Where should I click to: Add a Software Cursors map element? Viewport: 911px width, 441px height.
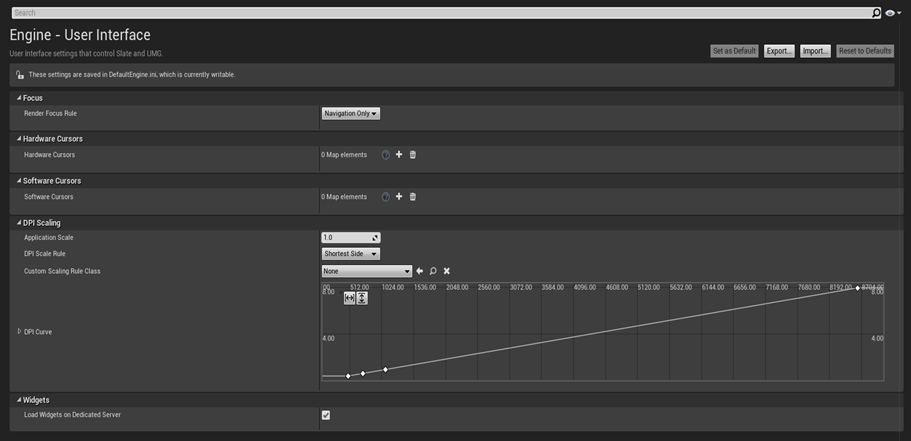(399, 196)
